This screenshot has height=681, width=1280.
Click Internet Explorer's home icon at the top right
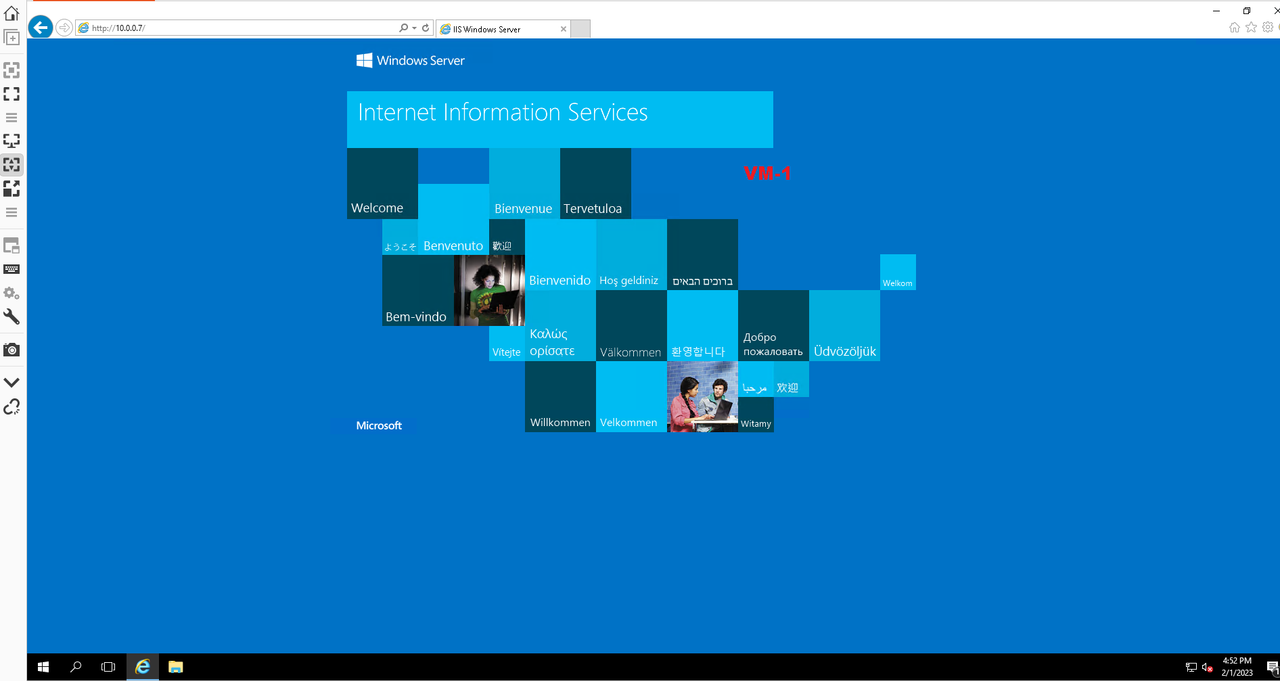point(1235,28)
